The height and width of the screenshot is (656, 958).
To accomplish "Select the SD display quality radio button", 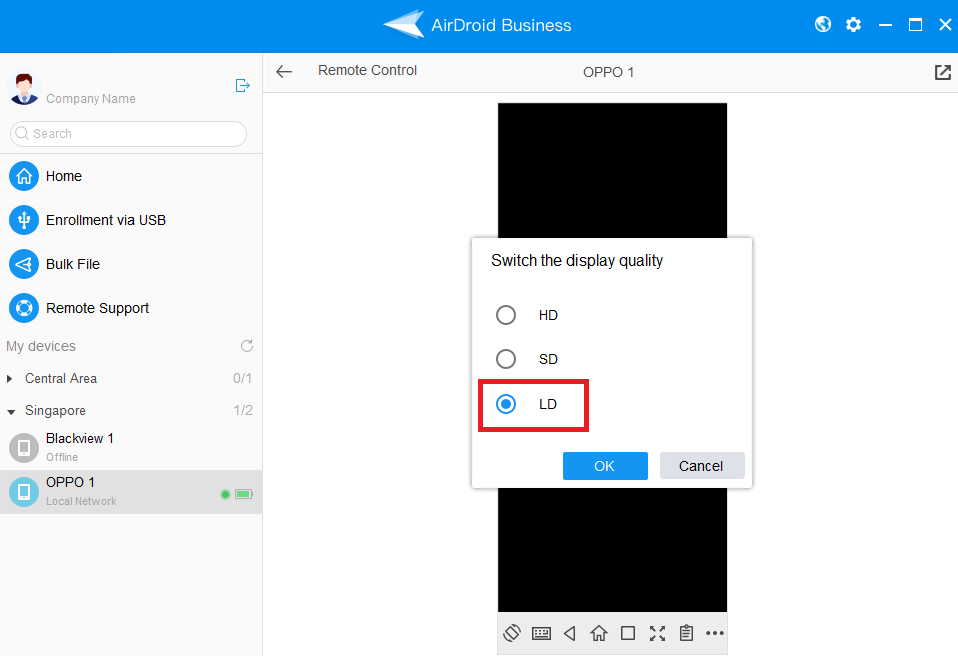I will pyautogui.click(x=506, y=359).
